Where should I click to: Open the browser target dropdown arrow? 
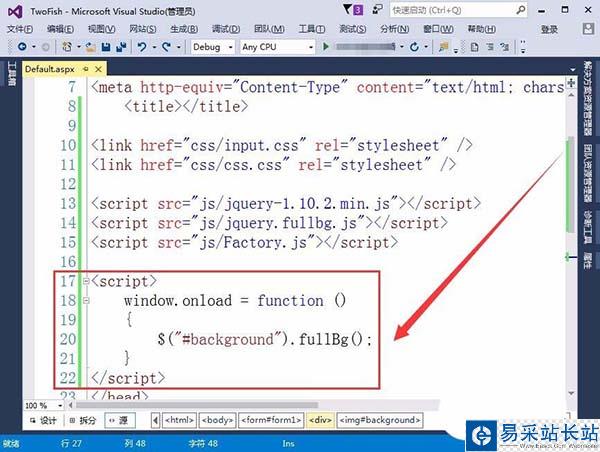402,47
